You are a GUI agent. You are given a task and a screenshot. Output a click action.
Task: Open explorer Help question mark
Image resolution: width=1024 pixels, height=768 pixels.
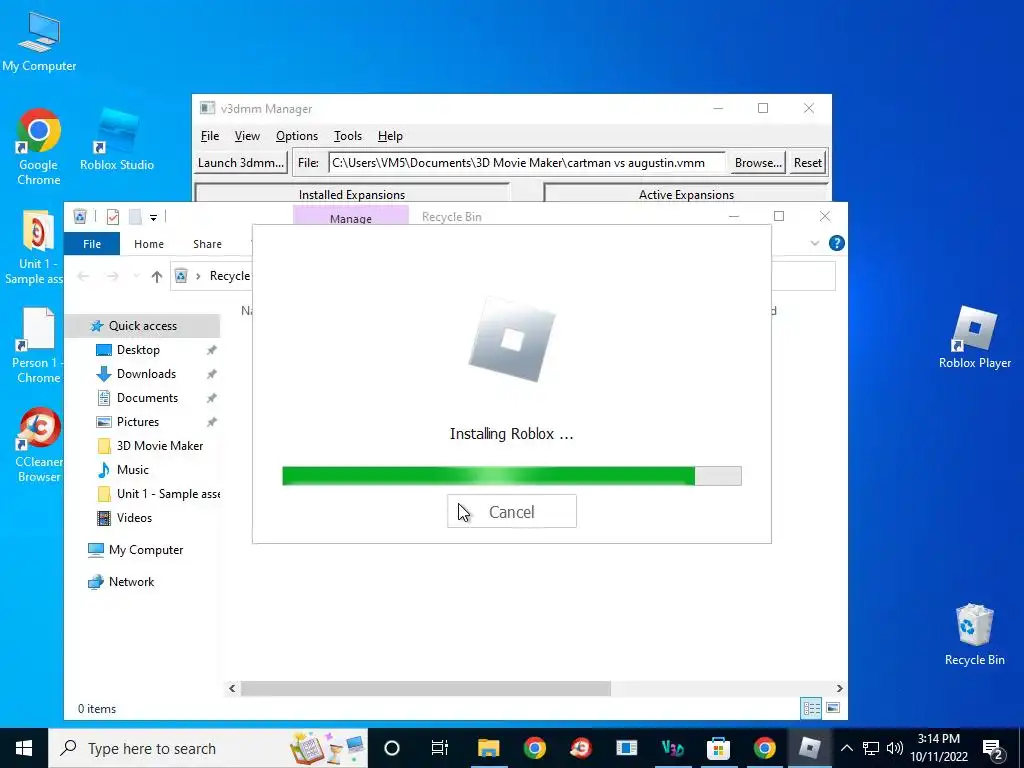point(836,243)
